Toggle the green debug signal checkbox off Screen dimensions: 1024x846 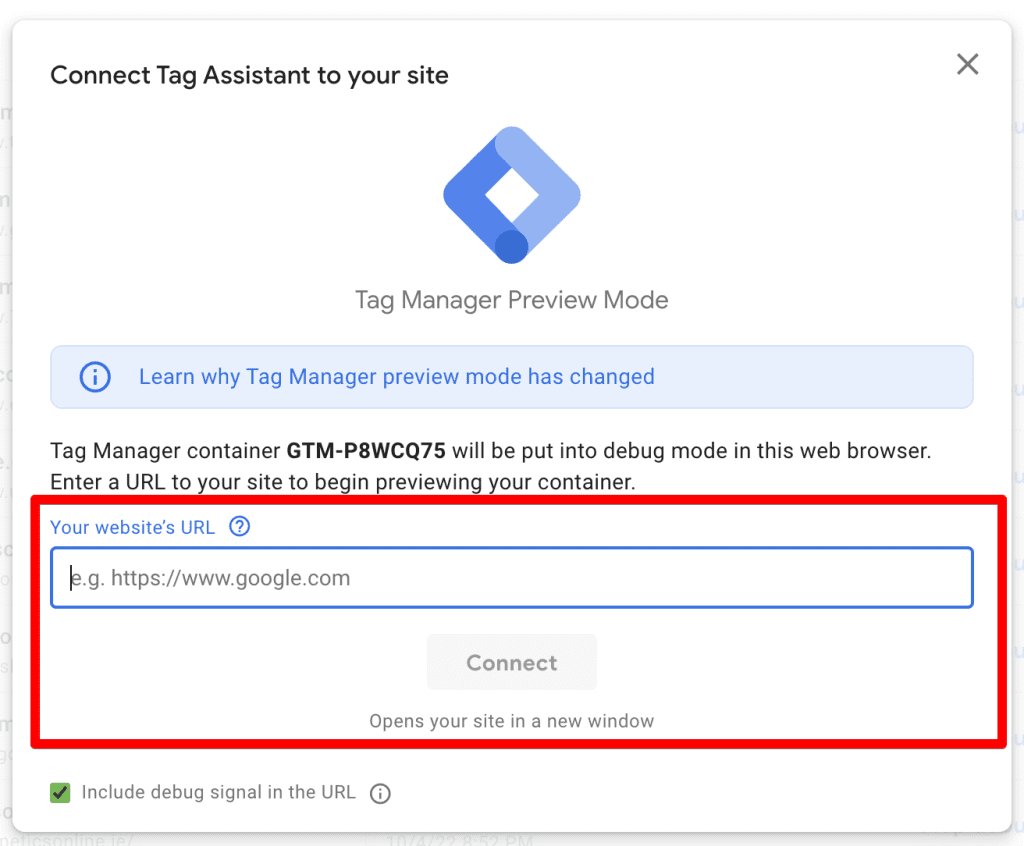[x=58, y=791]
